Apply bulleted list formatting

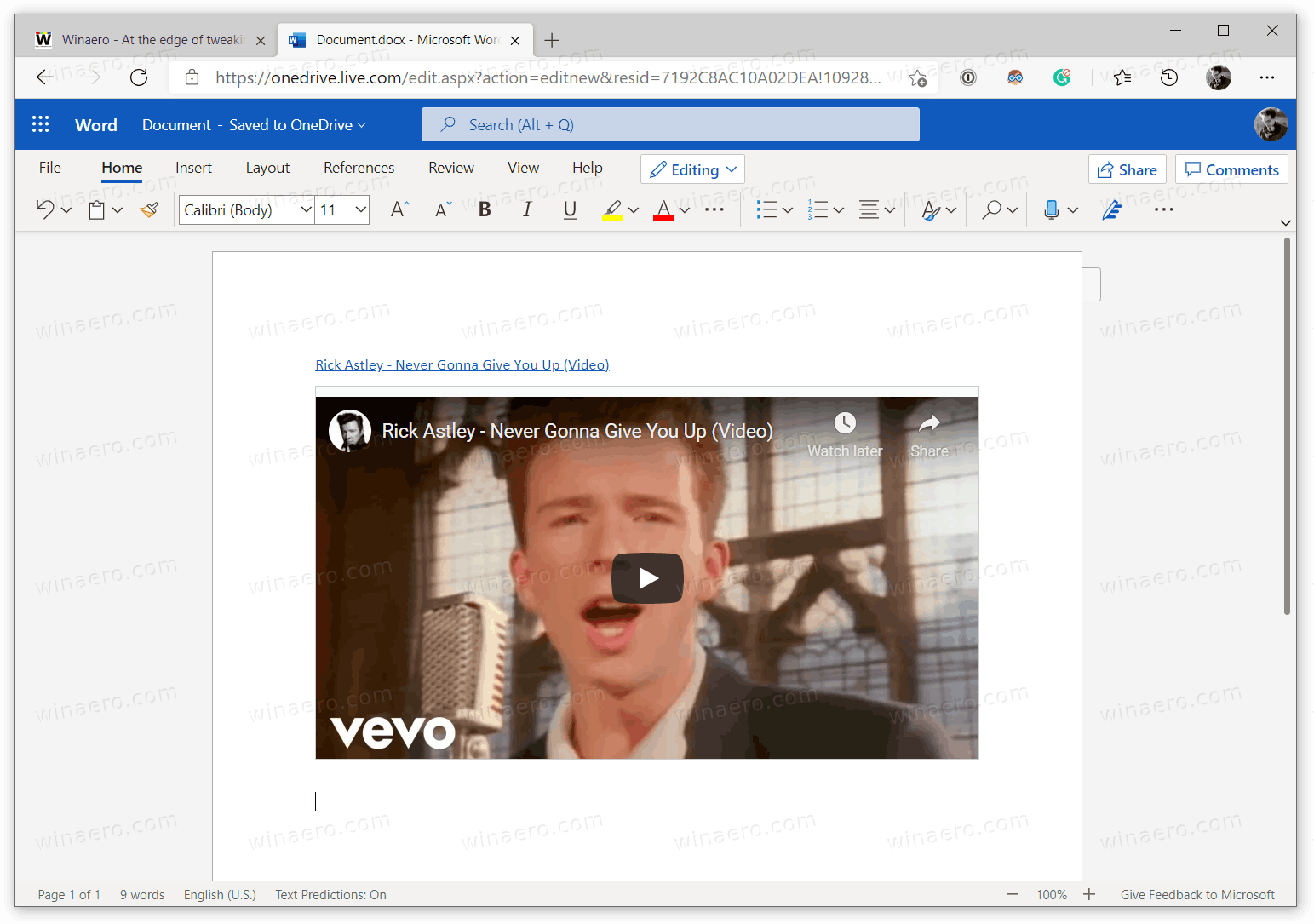[x=766, y=209]
